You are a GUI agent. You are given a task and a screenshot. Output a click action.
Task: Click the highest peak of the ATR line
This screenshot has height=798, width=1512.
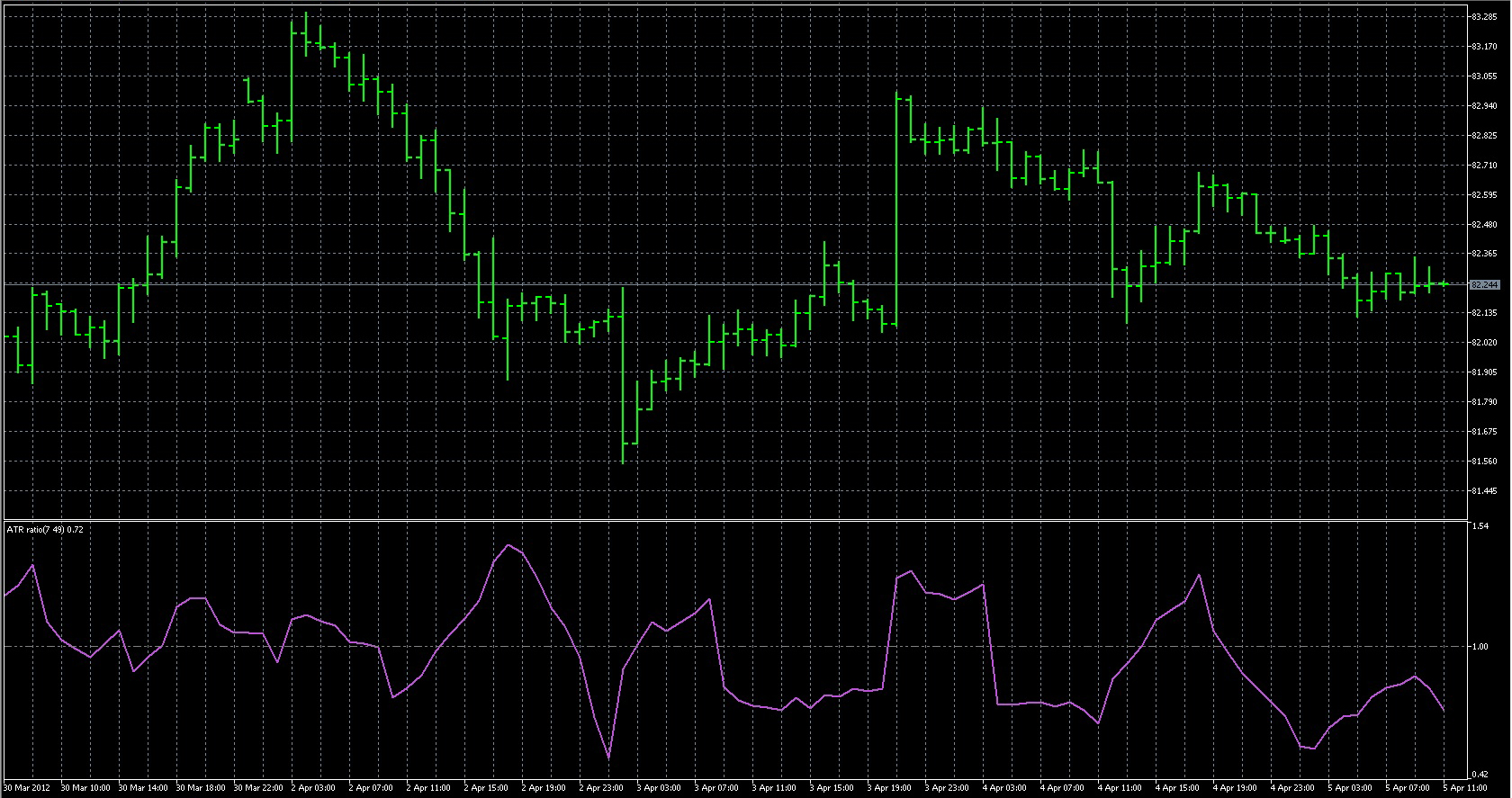(508, 545)
